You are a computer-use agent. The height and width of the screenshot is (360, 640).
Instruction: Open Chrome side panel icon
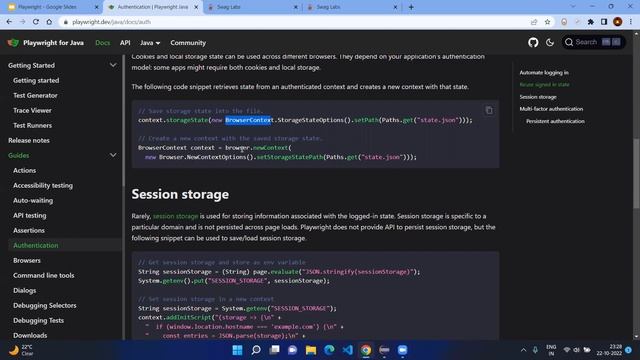(604, 22)
